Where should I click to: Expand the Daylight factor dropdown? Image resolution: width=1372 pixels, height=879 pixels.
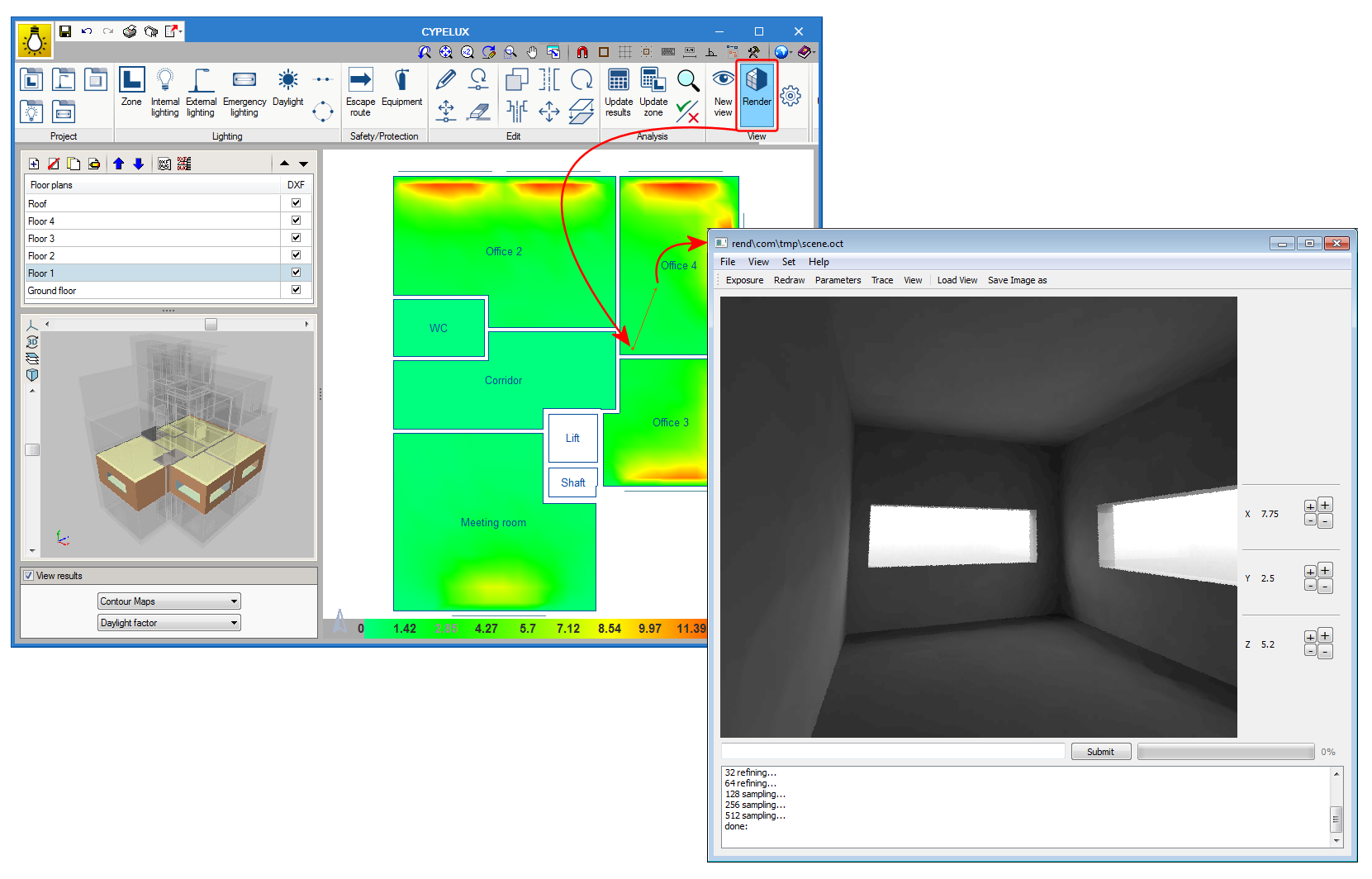[x=169, y=623]
